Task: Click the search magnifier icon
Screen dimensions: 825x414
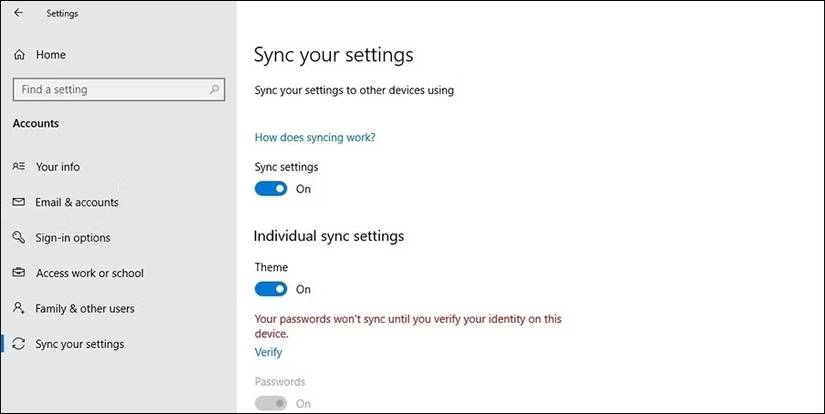Action: 214,89
